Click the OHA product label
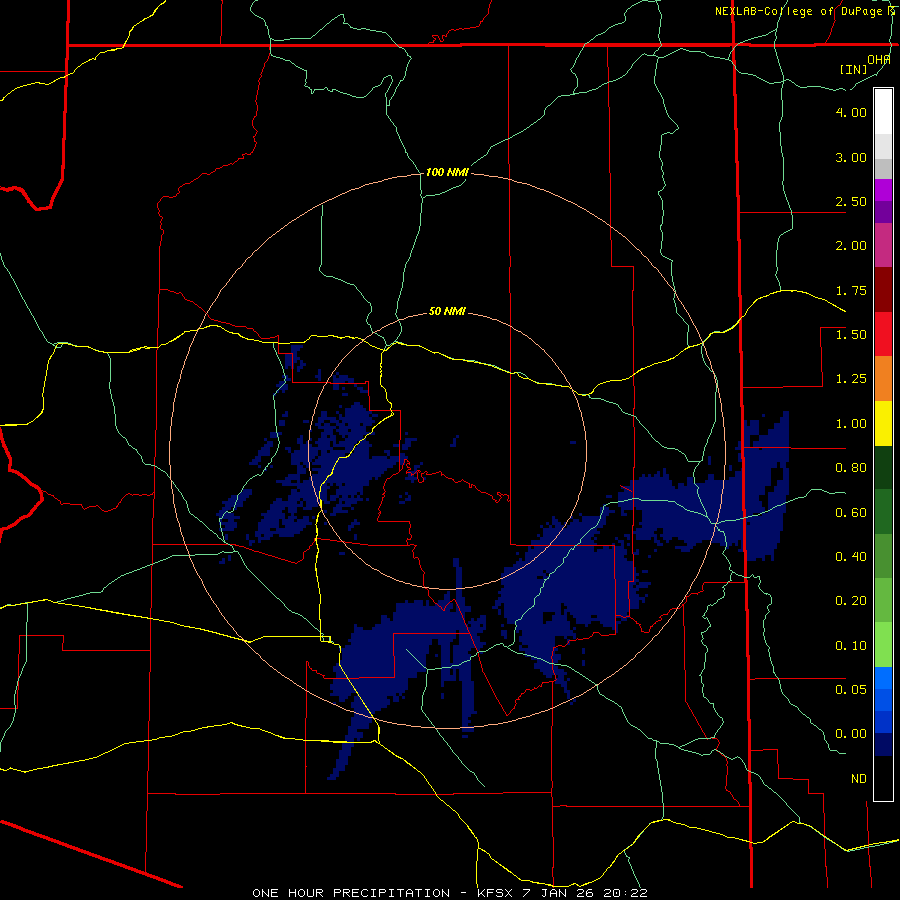This screenshot has width=900, height=900. pyautogui.click(x=879, y=59)
